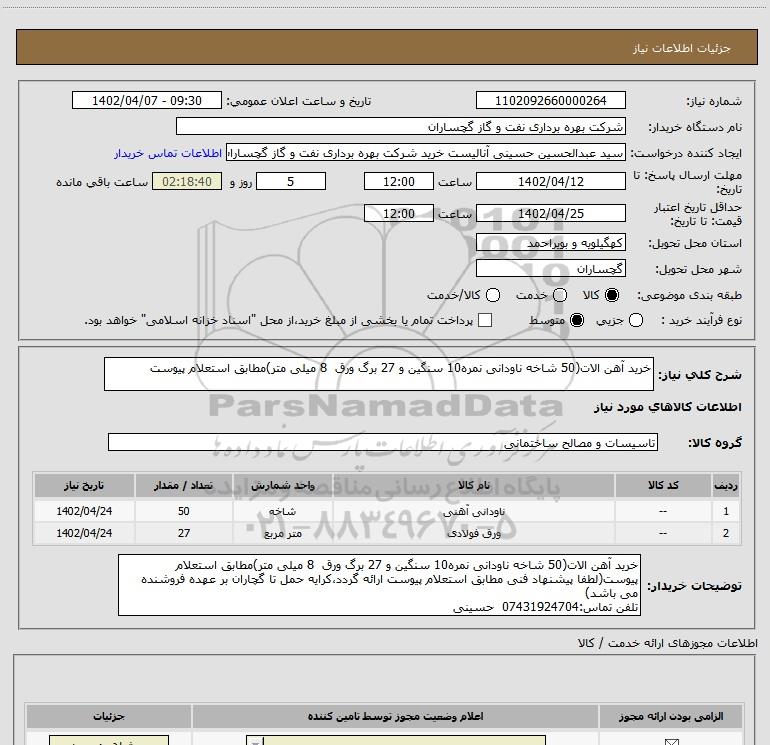Viewport: 770px width, 745px height.
Task: Click the remaining days field showing 5
Action: tap(291, 181)
